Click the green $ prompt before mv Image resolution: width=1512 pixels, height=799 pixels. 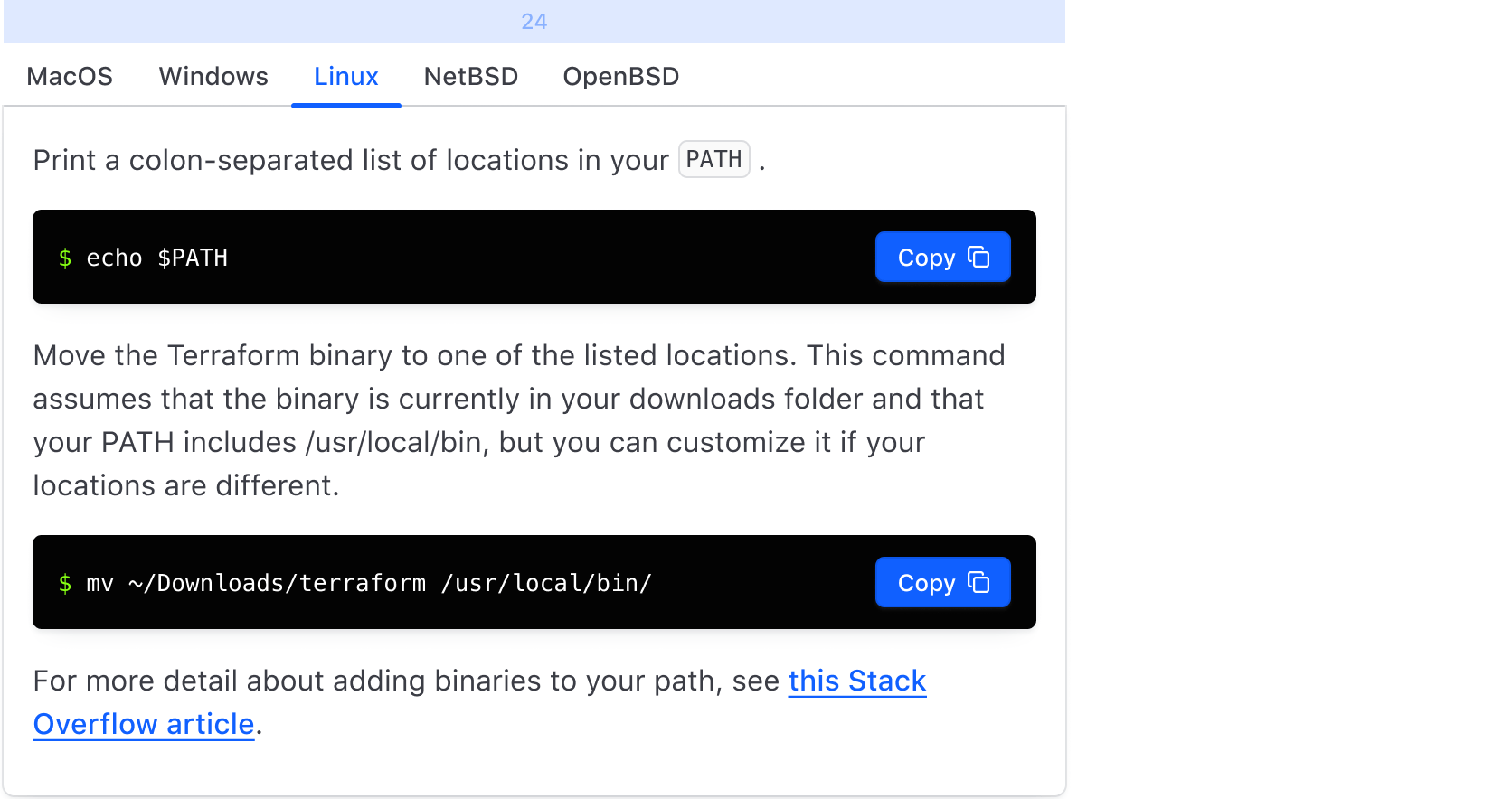pos(65,584)
